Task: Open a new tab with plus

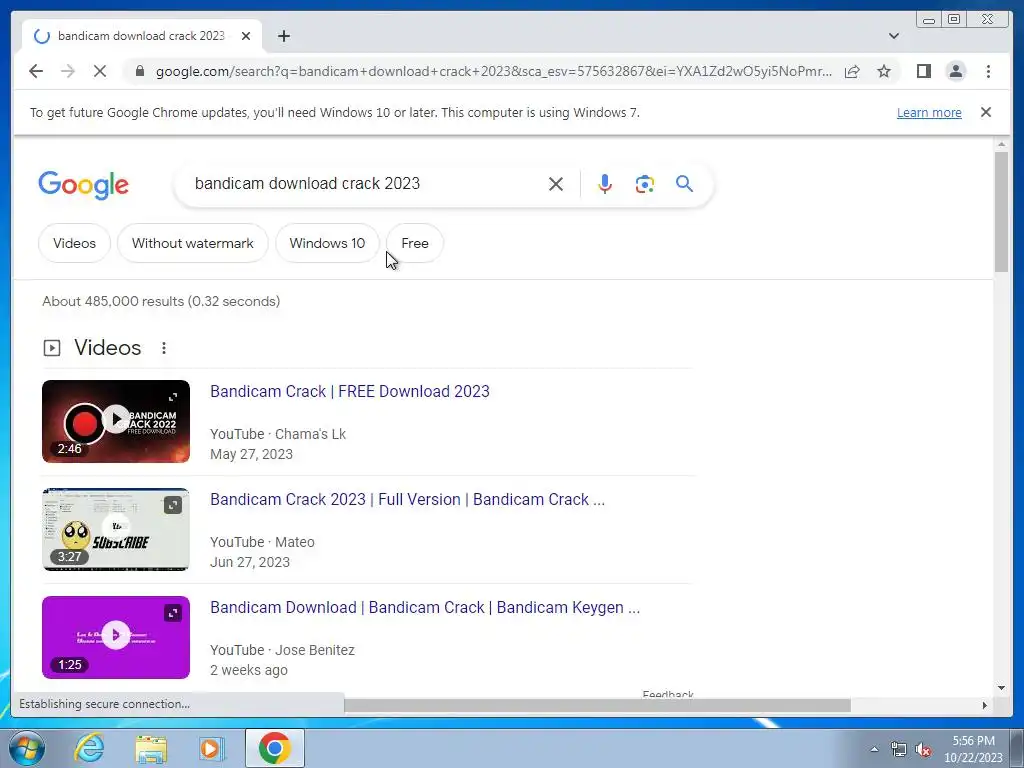Action: pyautogui.click(x=283, y=36)
